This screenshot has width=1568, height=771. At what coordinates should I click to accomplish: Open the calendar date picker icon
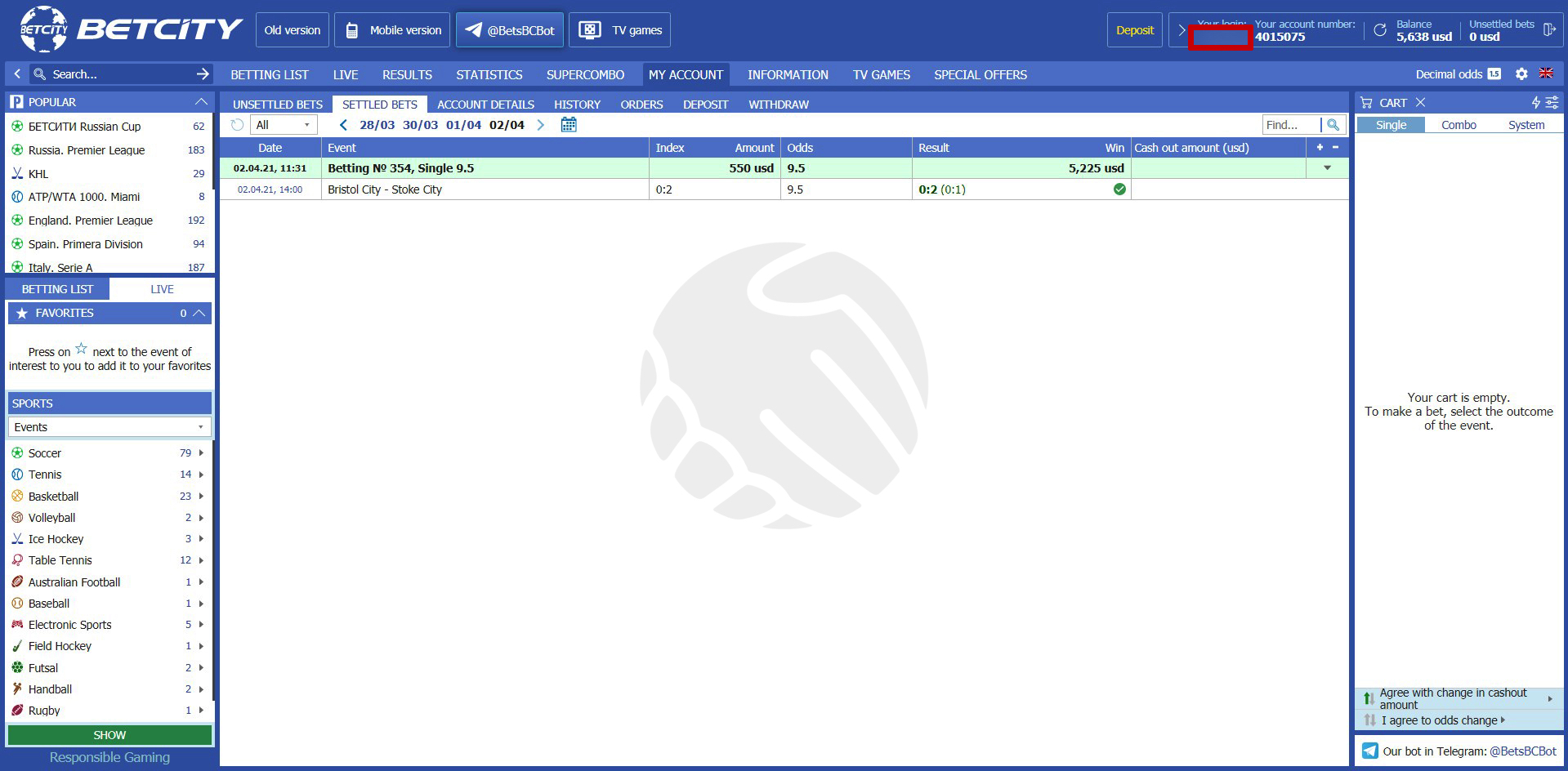(x=569, y=125)
